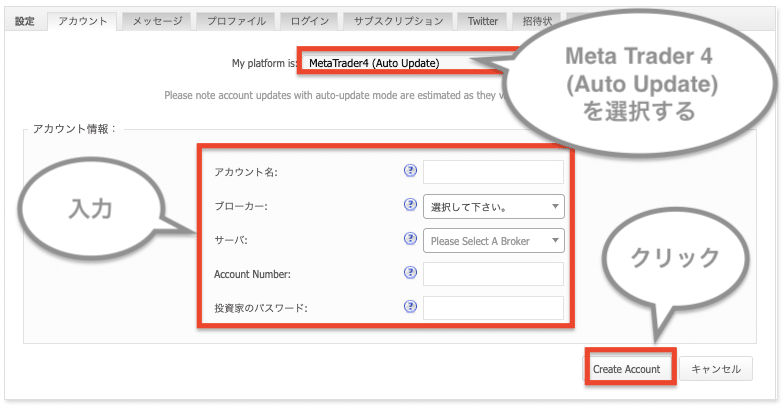Open help icon for 投資家のパスワード
The width and height of the screenshot is (783, 408).
click(410, 307)
